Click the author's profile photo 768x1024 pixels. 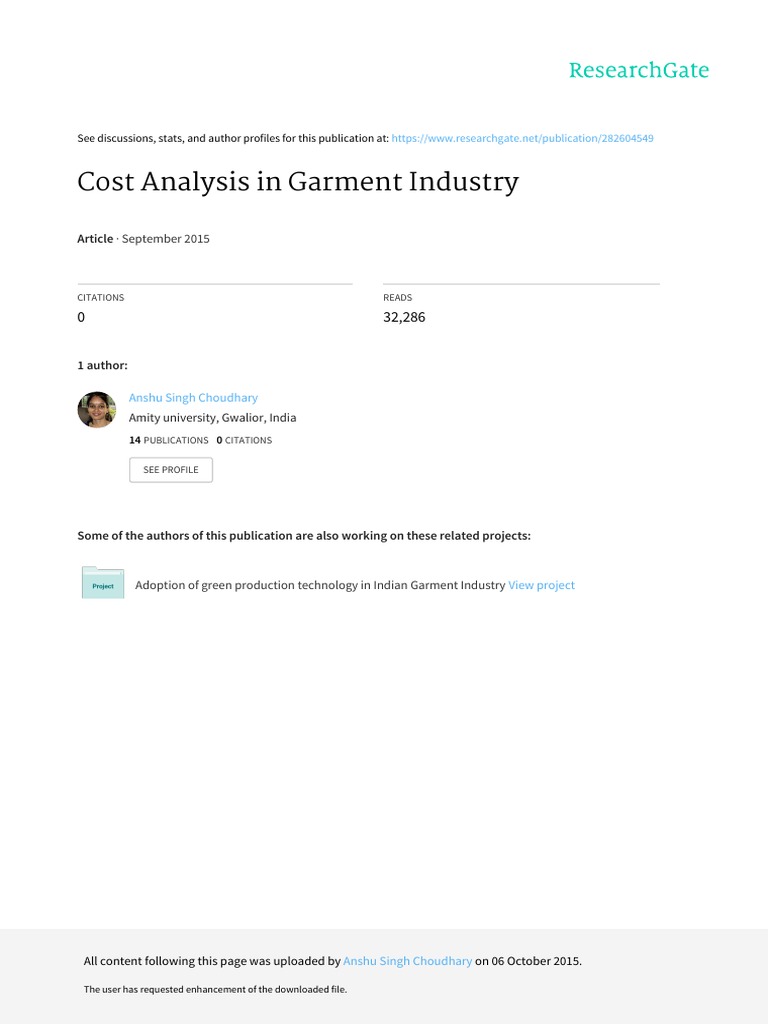97,410
